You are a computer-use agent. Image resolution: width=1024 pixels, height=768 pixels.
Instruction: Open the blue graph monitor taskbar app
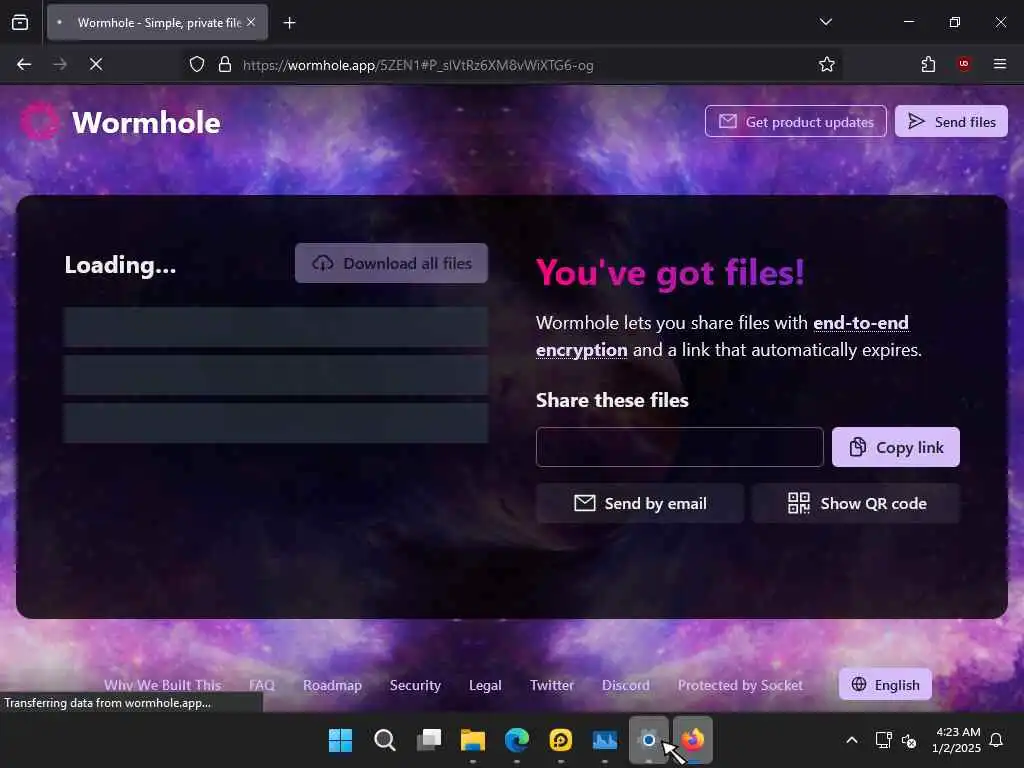point(605,740)
